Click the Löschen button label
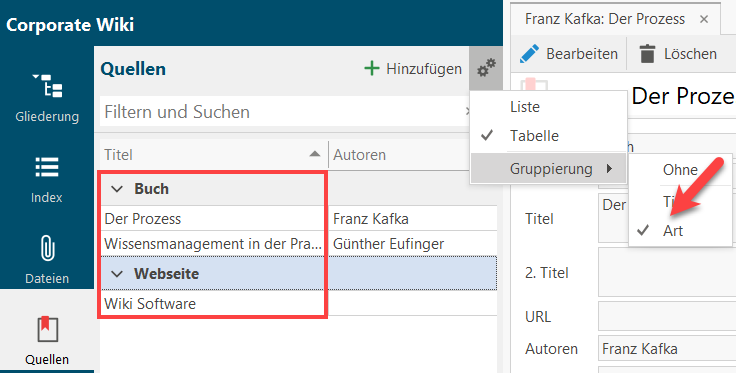 point(690,54)
